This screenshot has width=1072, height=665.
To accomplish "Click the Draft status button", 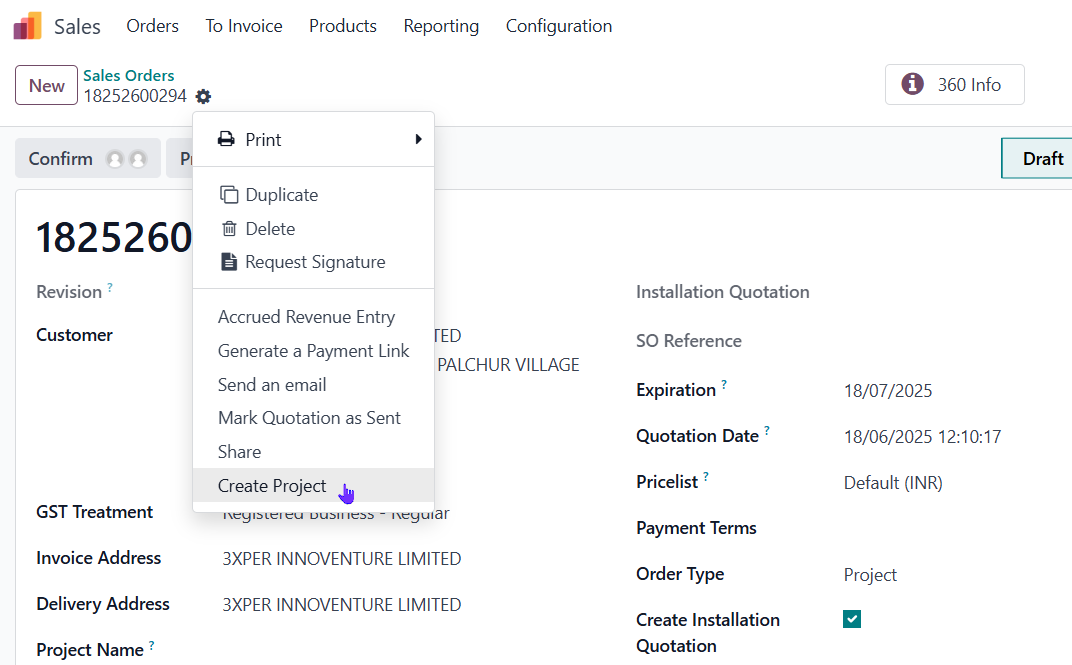I will click(1037, 159).
